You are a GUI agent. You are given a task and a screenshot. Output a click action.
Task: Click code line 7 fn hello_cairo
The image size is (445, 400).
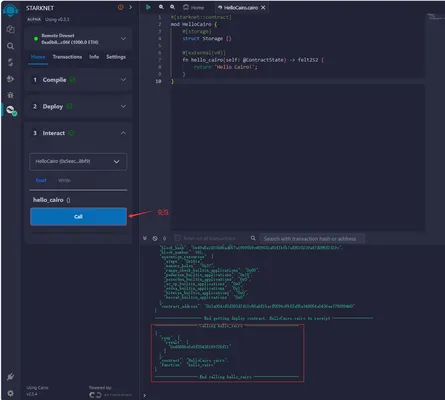tap(253, 60)
